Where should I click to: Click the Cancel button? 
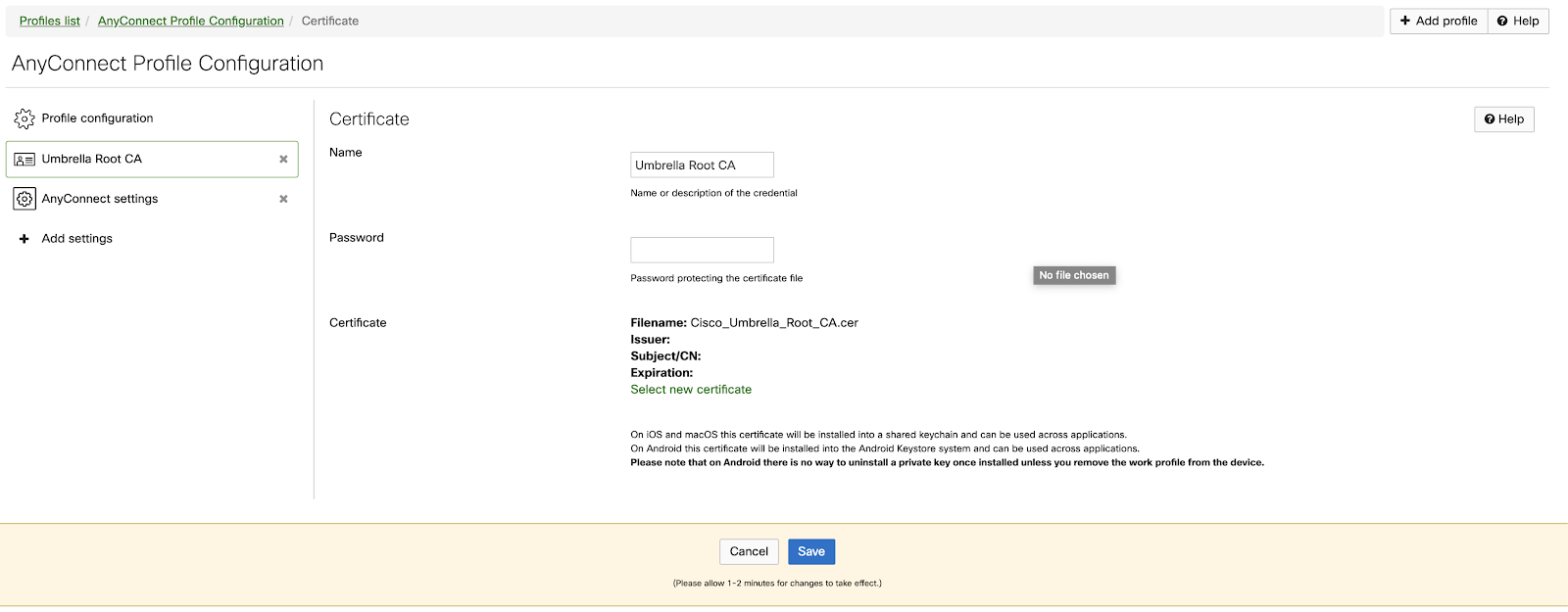click(x=749, y=551)
